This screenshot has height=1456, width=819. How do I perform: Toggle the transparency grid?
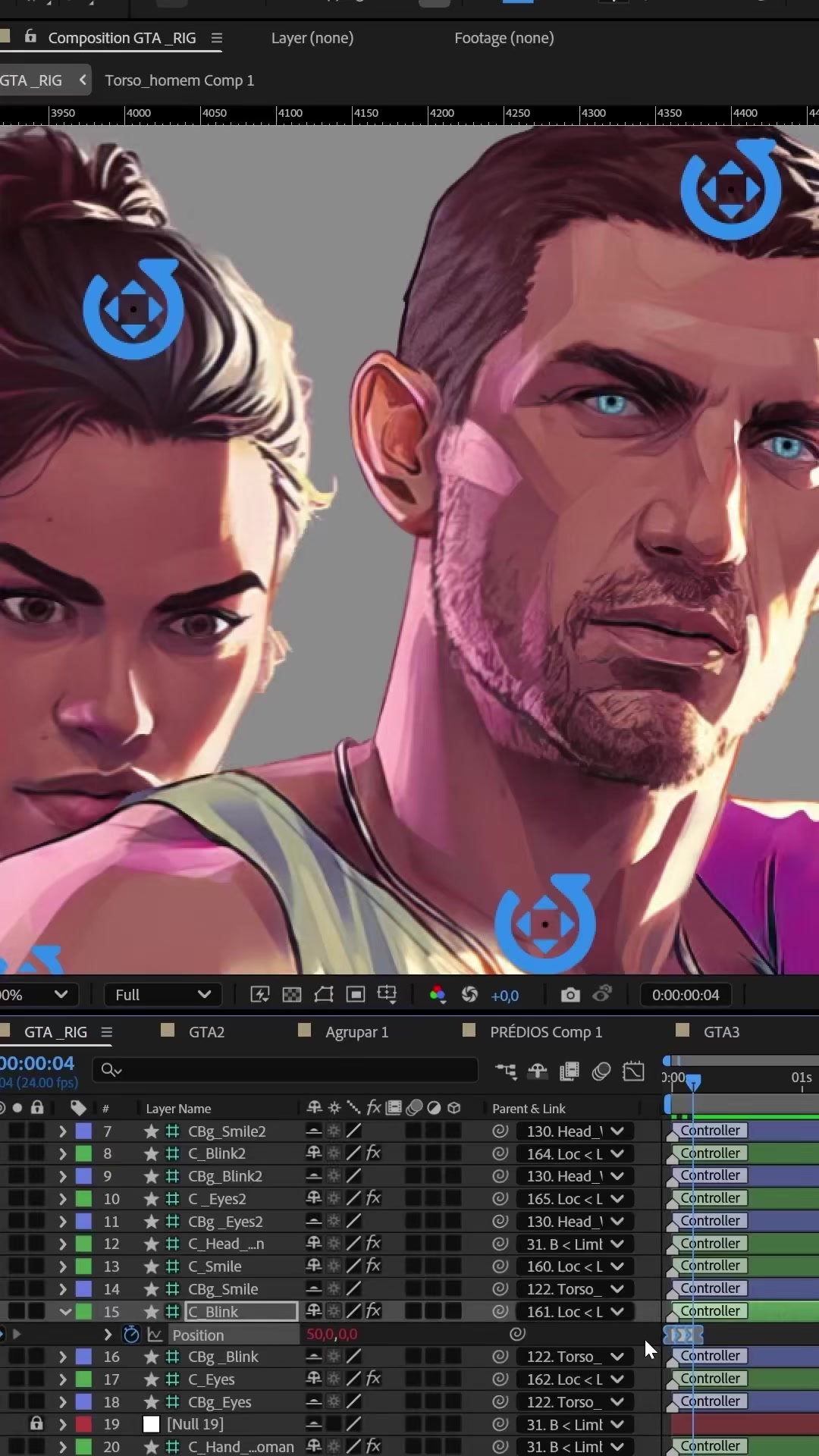(x=292, y=995)
